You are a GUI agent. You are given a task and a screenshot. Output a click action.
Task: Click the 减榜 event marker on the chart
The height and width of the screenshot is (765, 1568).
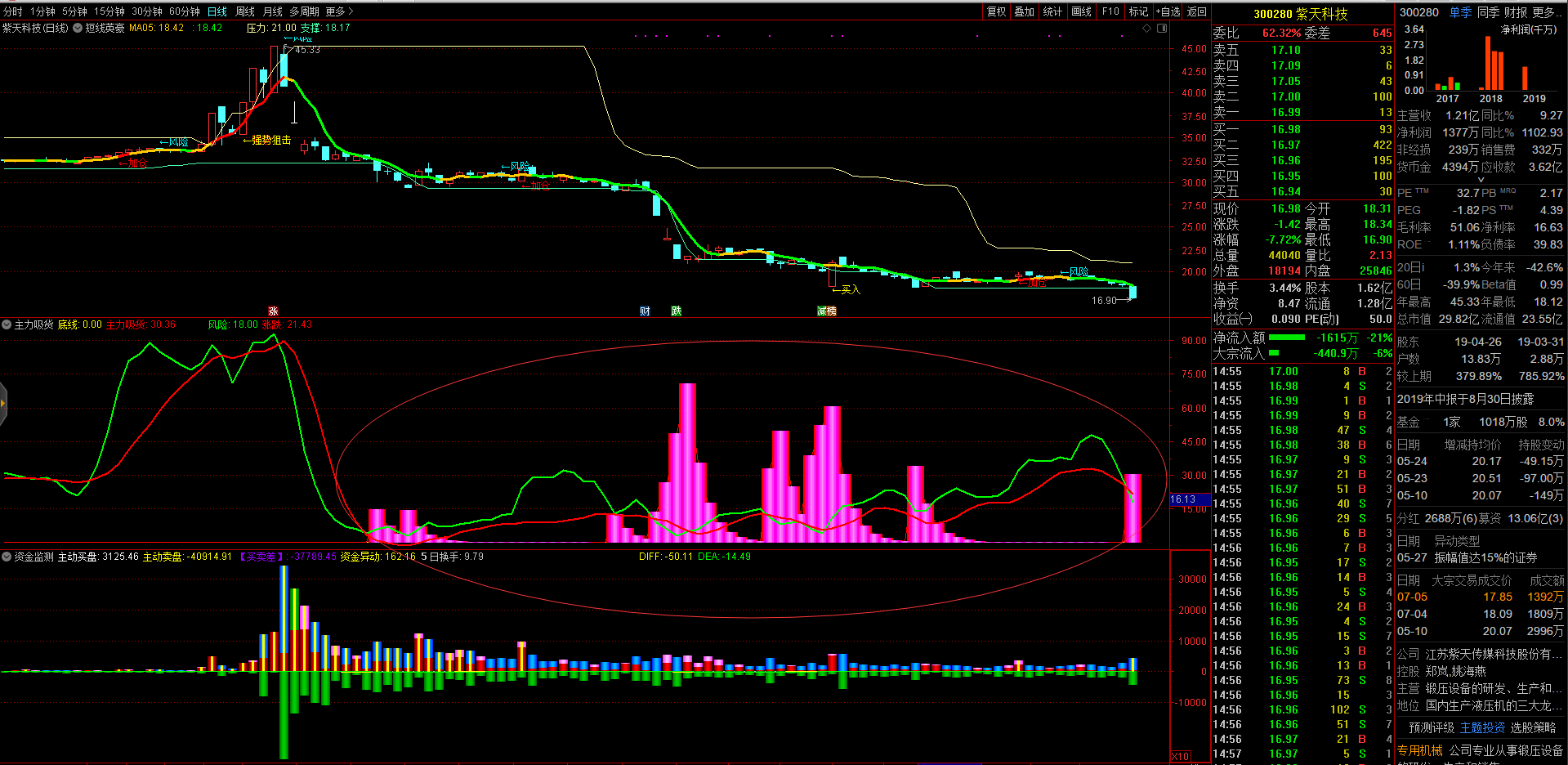[x=826, y=311]
